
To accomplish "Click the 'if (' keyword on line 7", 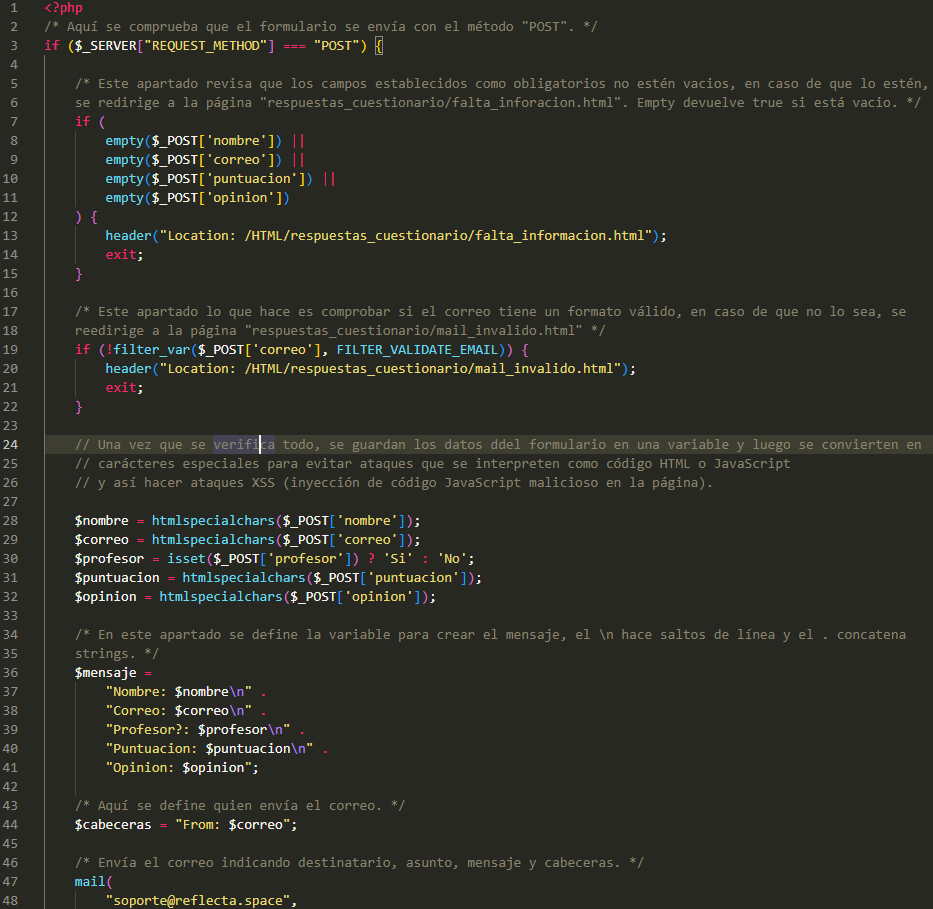I will pyautogui.click(x=90, y=122).
